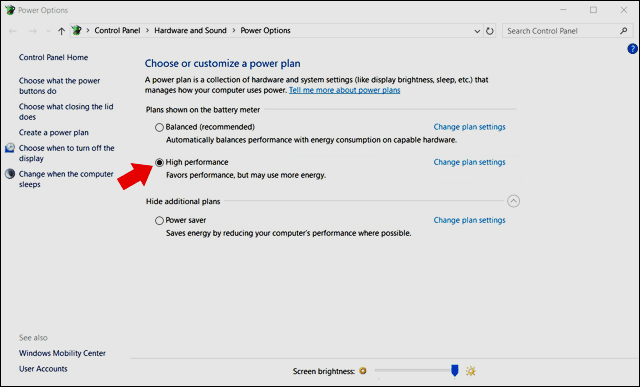Click the moon icon beside computer sleeps
Viewport: 640px width, 387px height.
10,174
